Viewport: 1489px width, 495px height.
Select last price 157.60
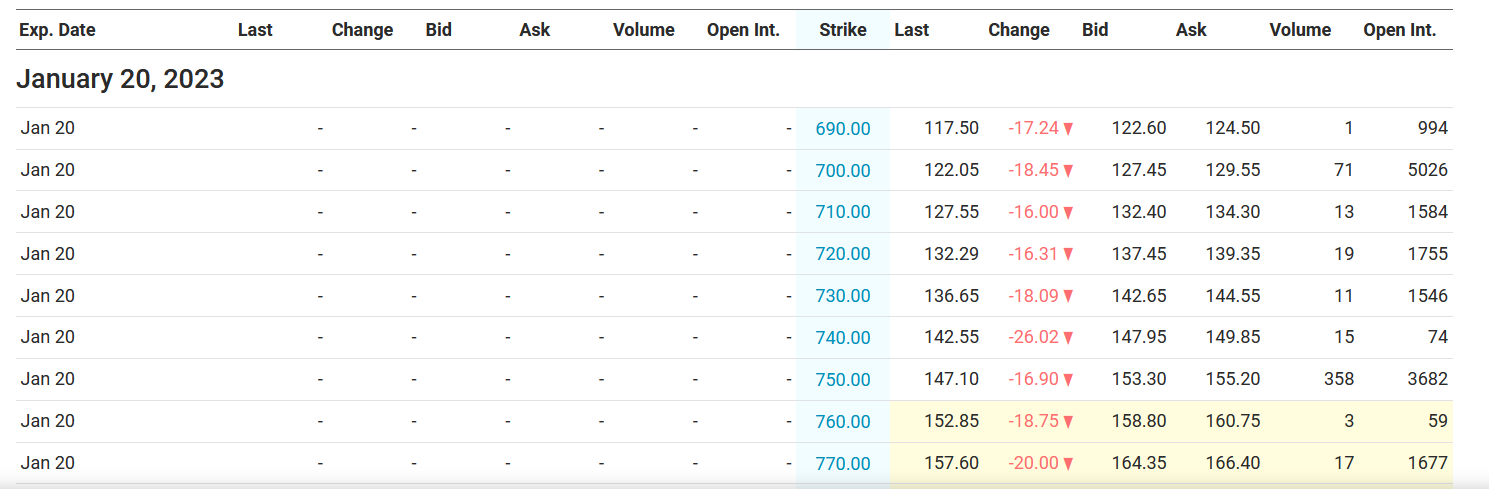coord(951,463)
